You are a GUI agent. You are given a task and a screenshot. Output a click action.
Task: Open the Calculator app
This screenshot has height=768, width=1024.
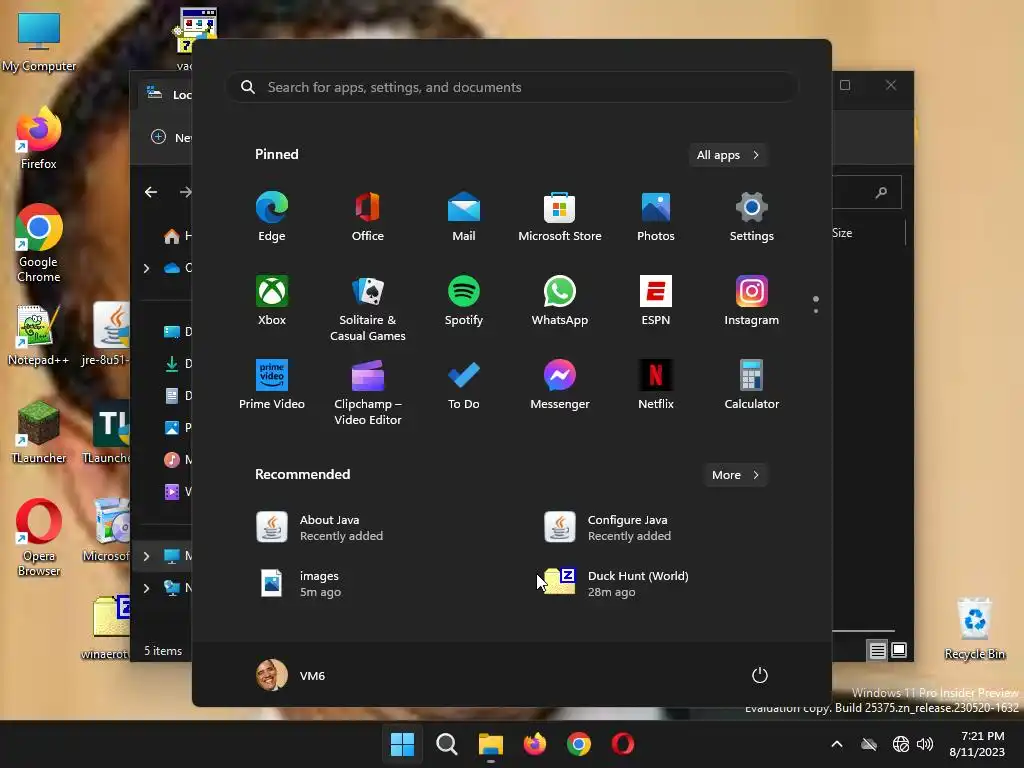752,385
